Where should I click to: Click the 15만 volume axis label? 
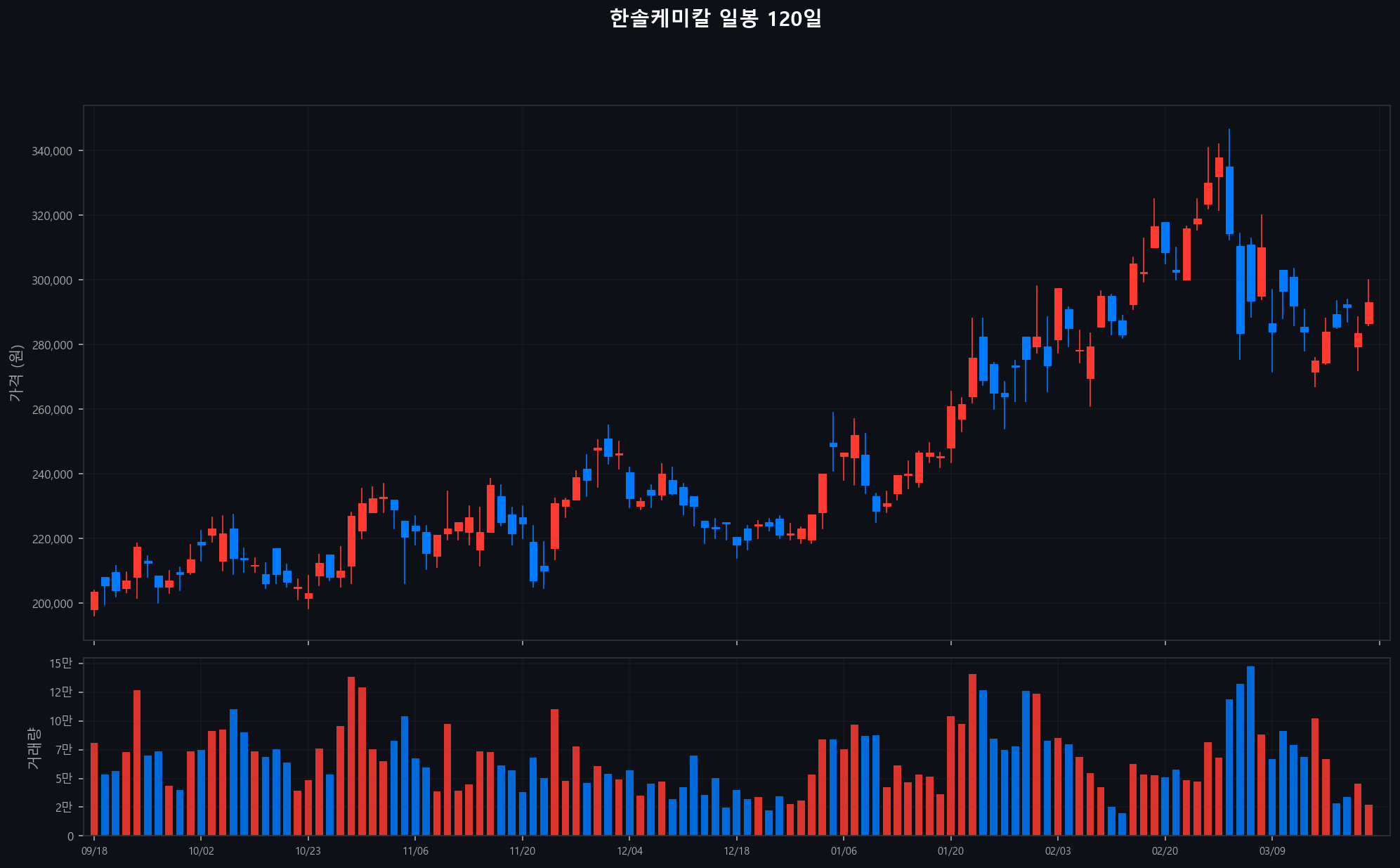[61, 663]
